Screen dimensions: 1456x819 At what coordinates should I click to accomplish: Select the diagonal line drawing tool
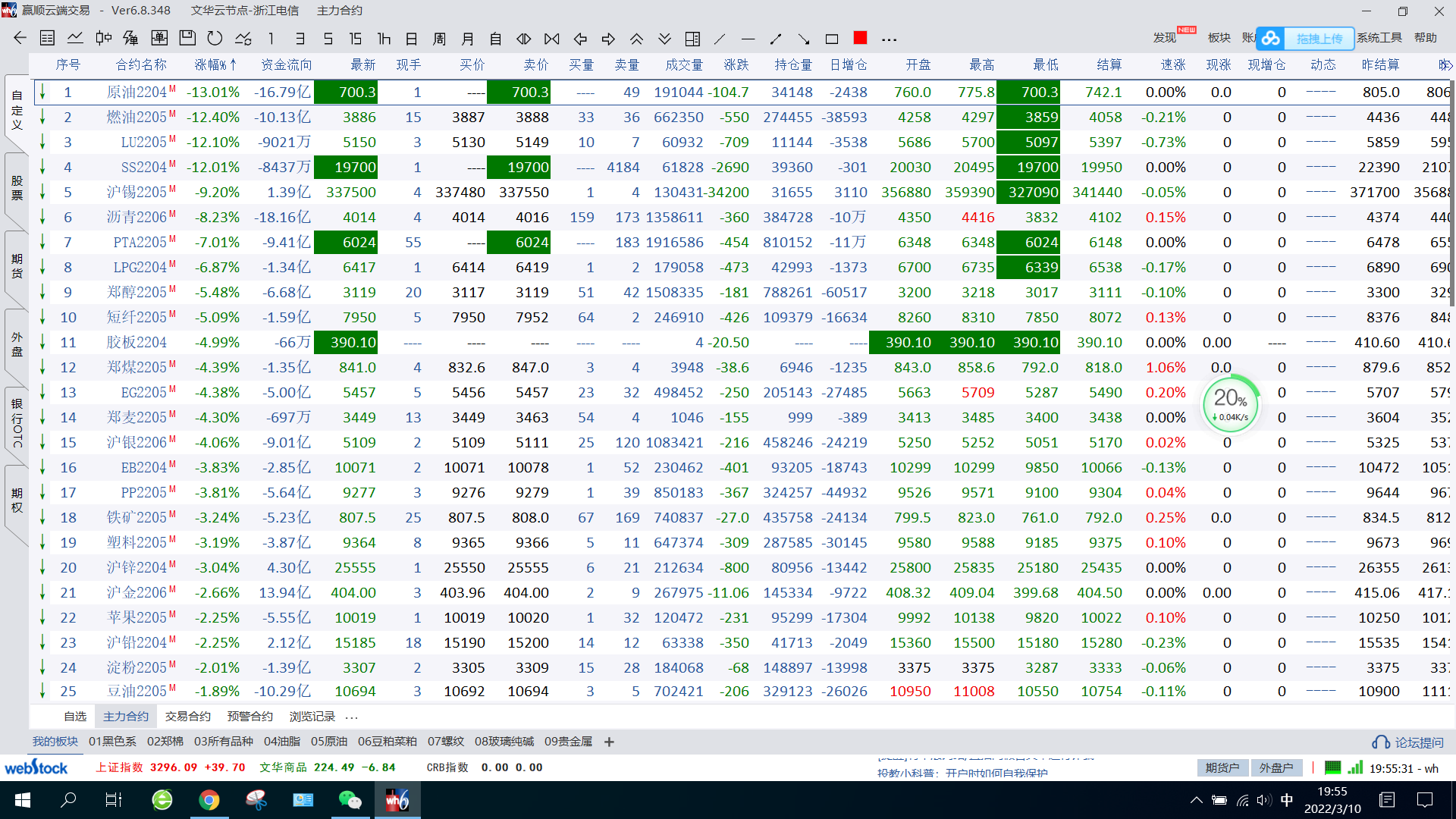(720, 38)
